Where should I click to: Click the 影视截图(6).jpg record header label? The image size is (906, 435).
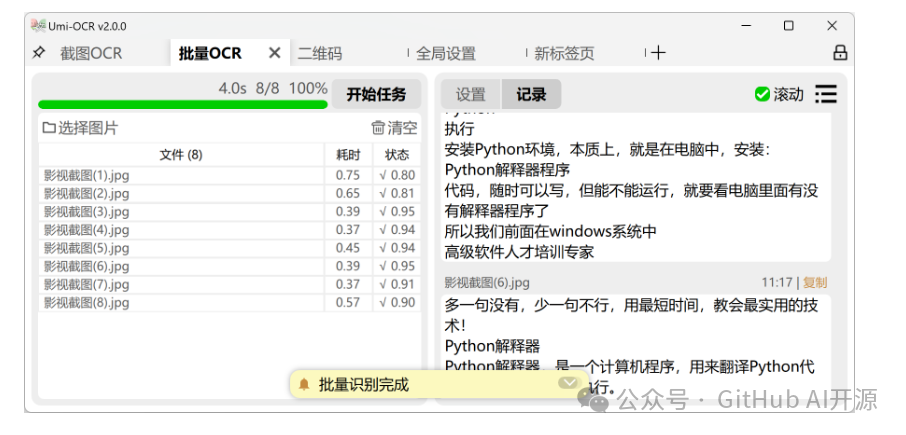click(x=487, y=282)
